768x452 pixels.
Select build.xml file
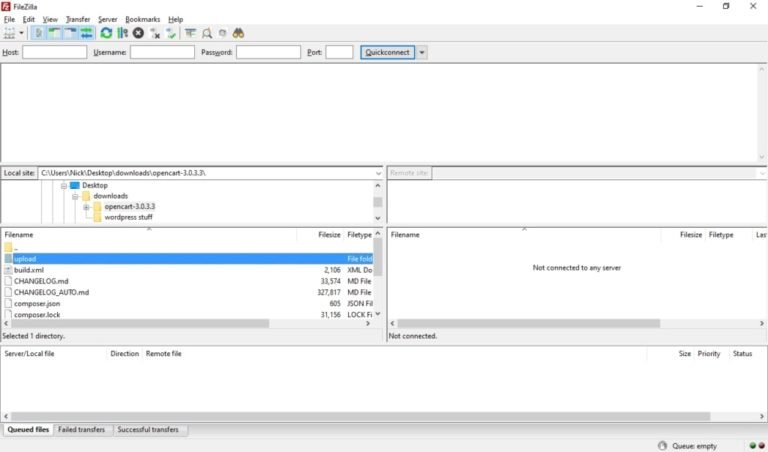point(188,270)
